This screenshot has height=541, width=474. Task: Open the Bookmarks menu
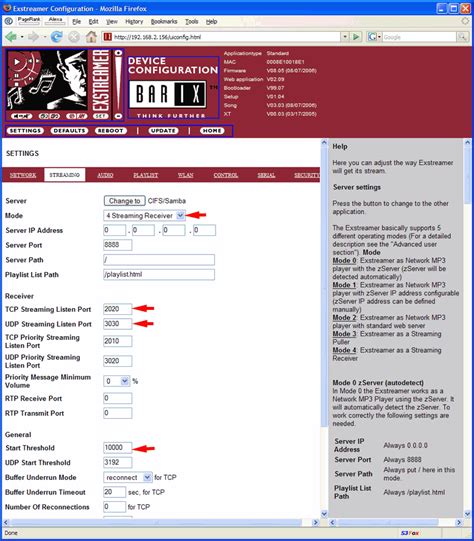point(164,21)
